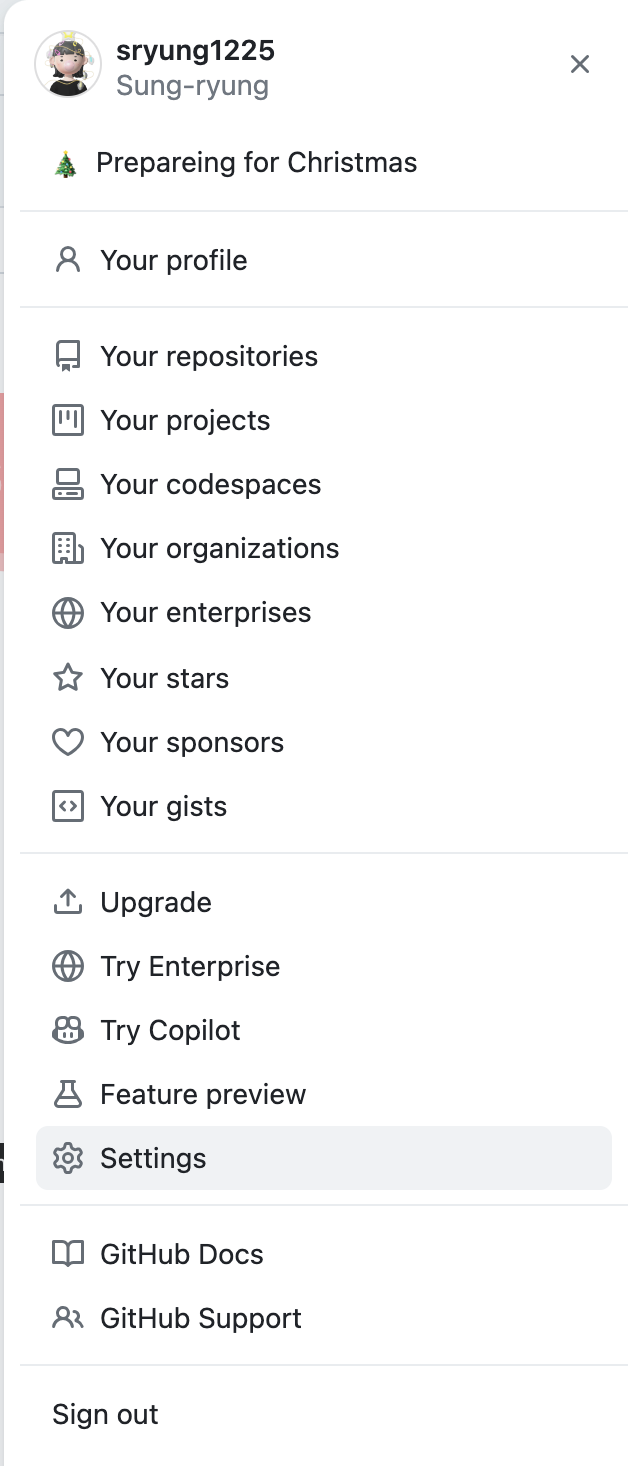Click the code brackets gists icon
Viewport: 642px width, 1466px height.
tap(67, 807)
